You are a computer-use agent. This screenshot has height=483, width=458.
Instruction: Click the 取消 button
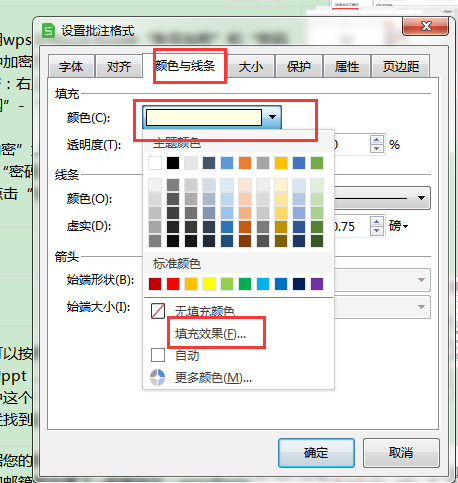click(401, 452)
